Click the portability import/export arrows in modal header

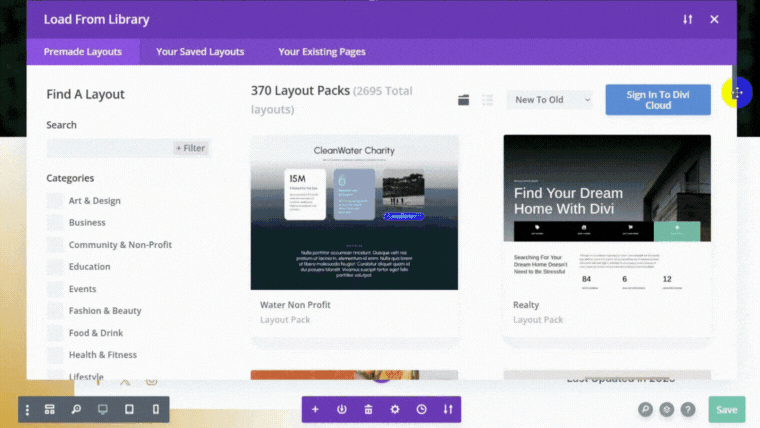click(687, 19)
